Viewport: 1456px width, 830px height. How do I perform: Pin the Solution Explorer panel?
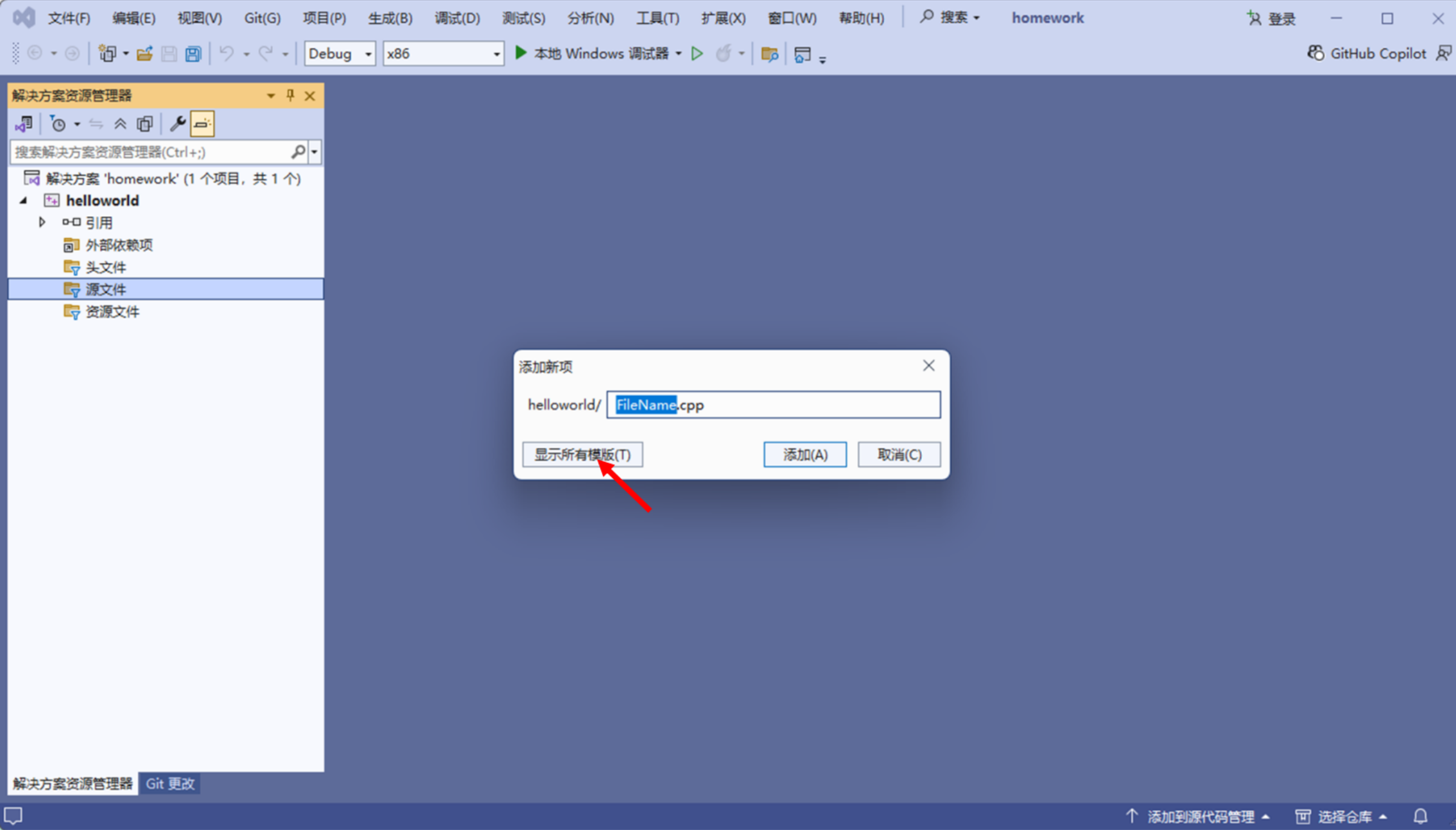click(290, 95)
